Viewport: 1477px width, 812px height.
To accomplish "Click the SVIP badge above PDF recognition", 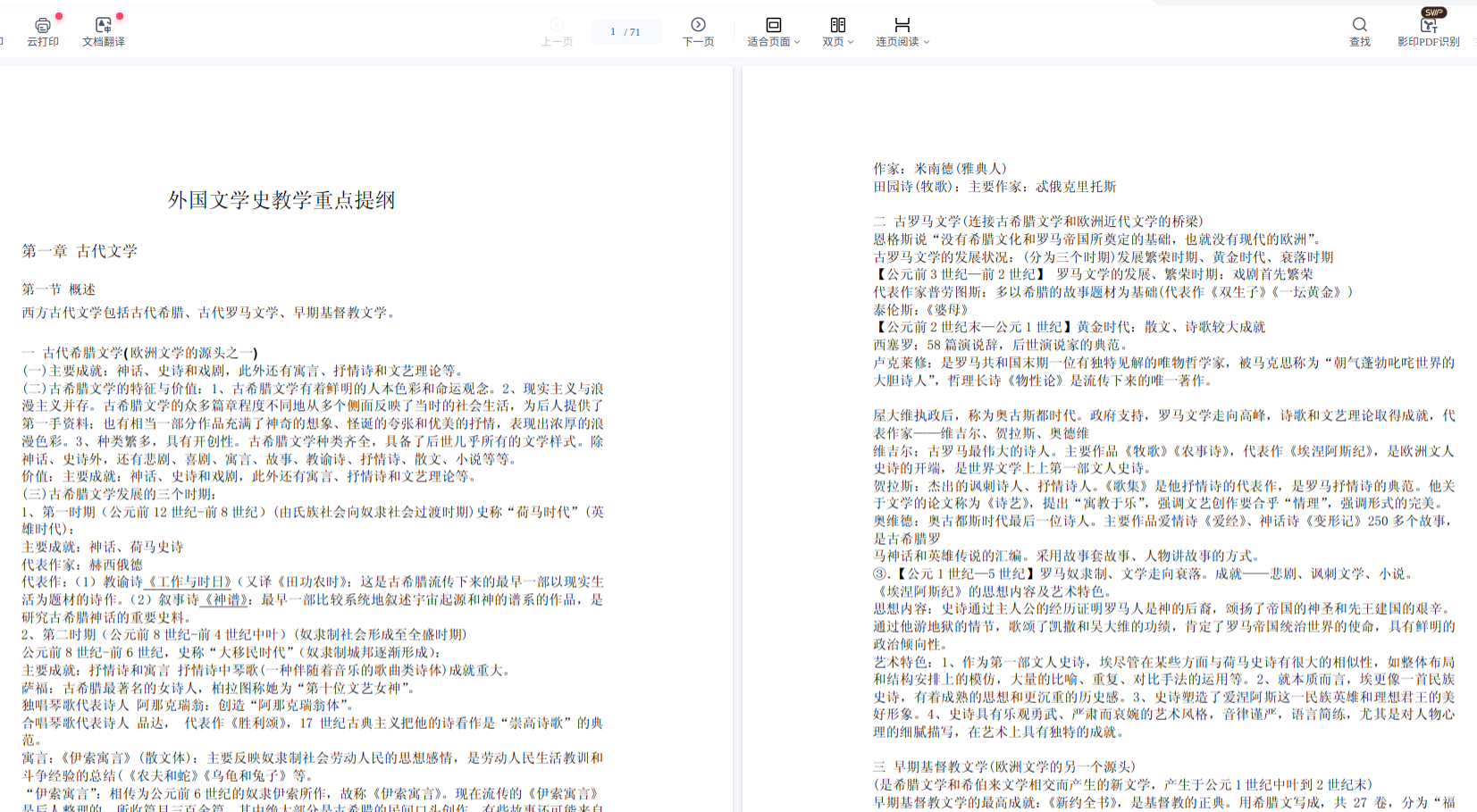I will click(1434, 13).
